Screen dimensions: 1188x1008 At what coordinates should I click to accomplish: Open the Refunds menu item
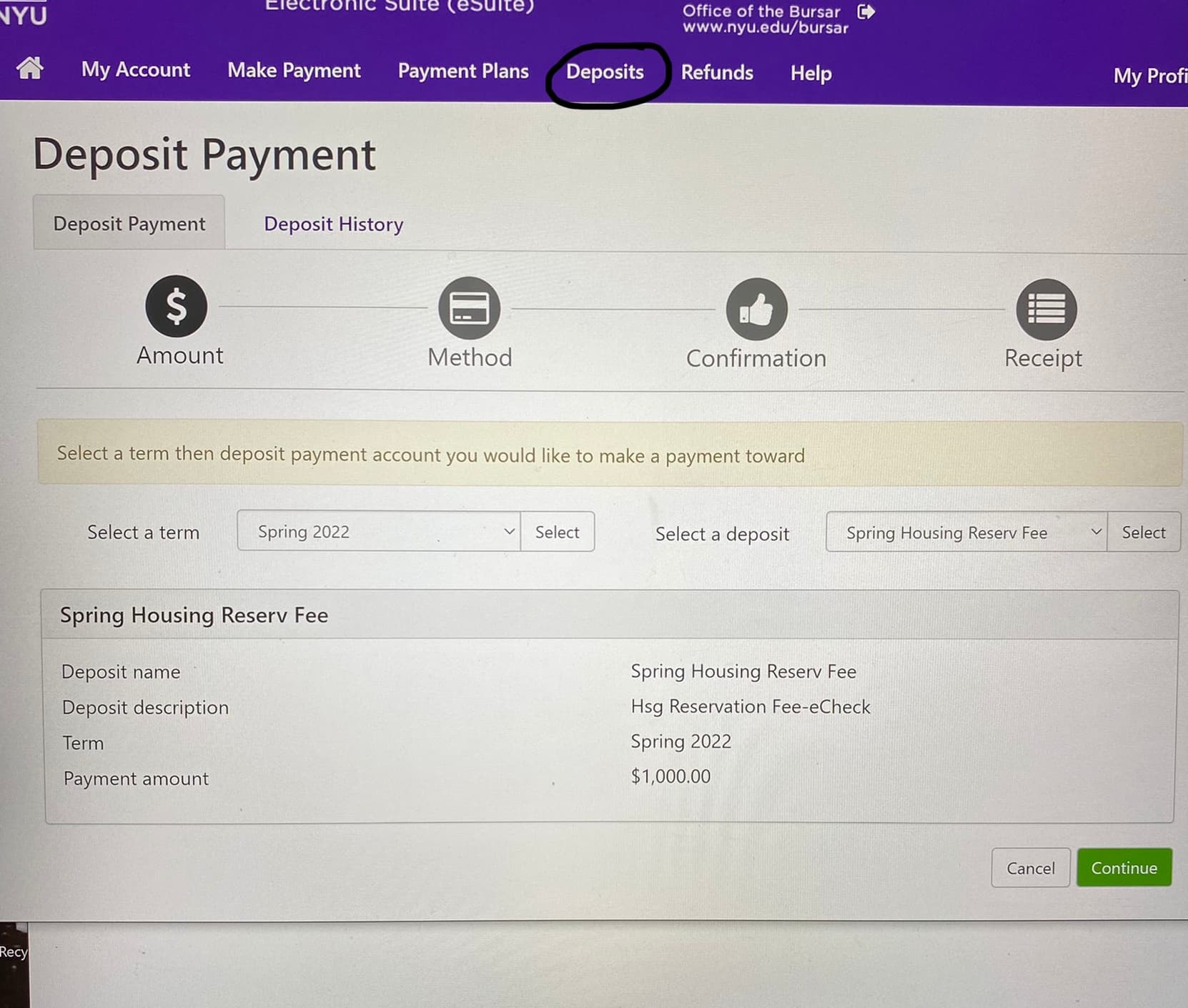(x=717, y=72)
